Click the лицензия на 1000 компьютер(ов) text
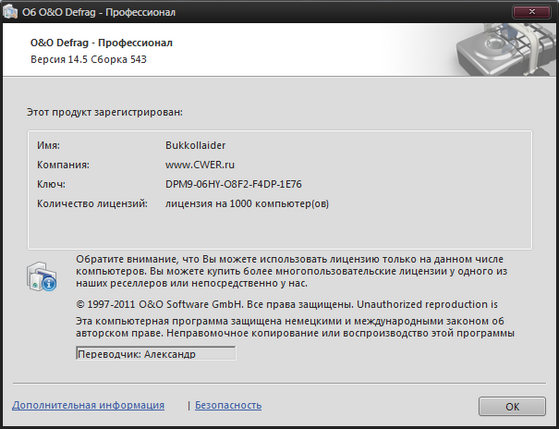The image size is (559, 429). click(x=247, y=204)
